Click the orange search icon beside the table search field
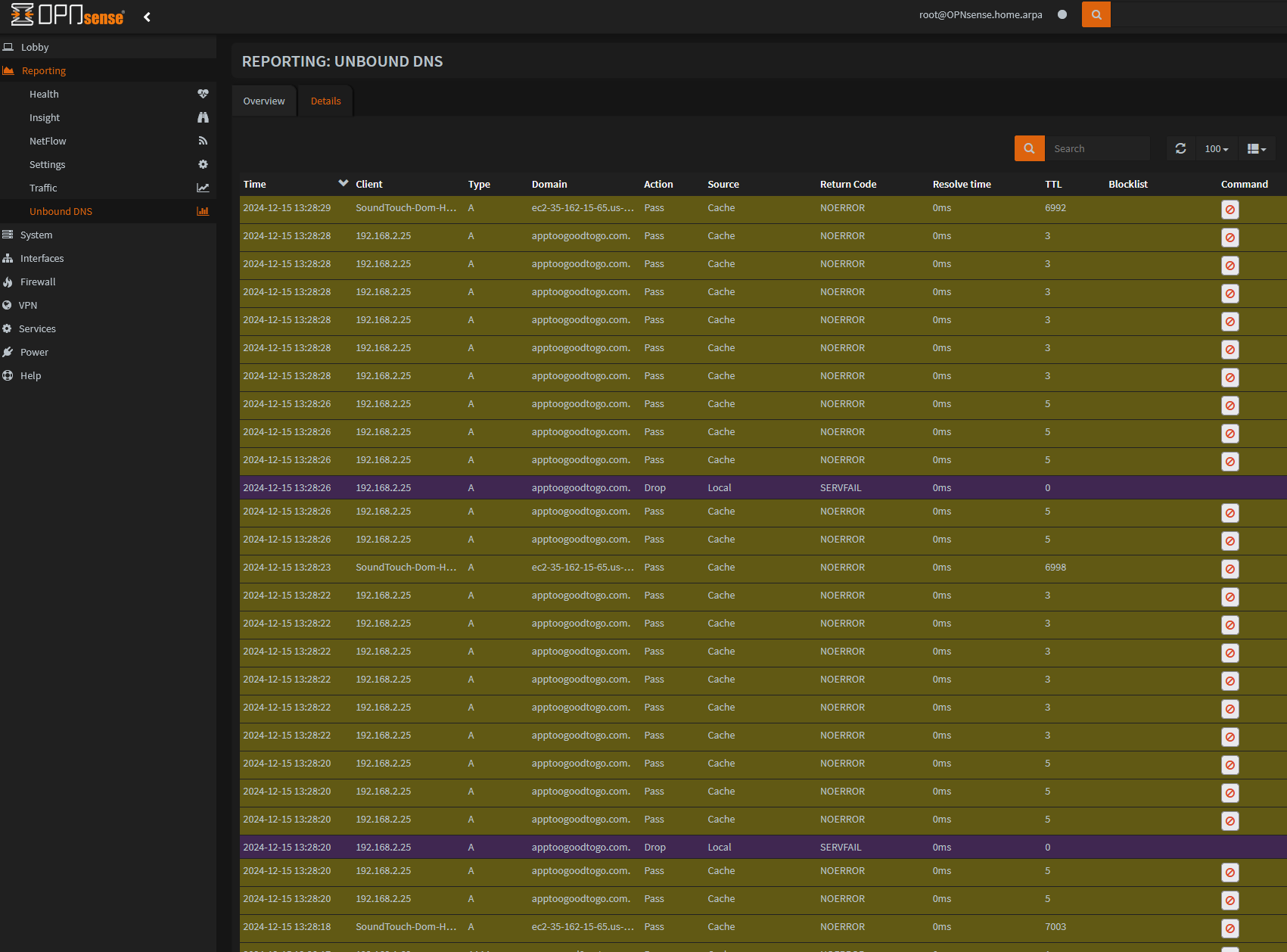This screenshot has width=1287, height=952. pos(1029,148)
